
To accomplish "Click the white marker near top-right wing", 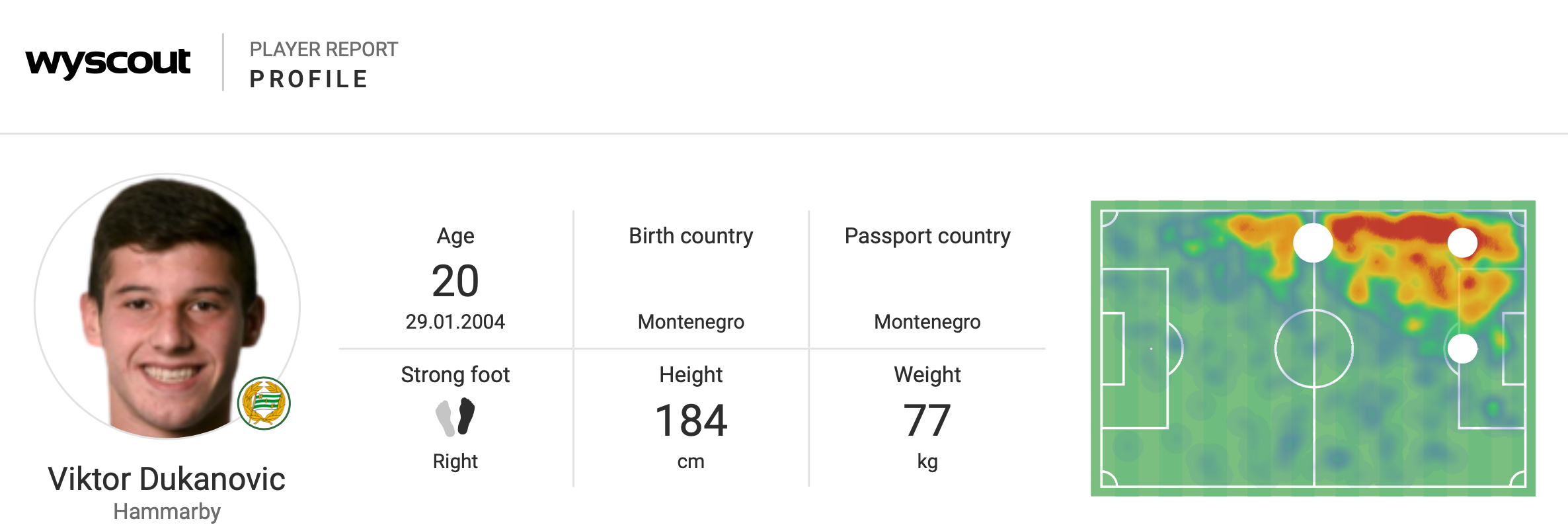I will point(1462,243).
